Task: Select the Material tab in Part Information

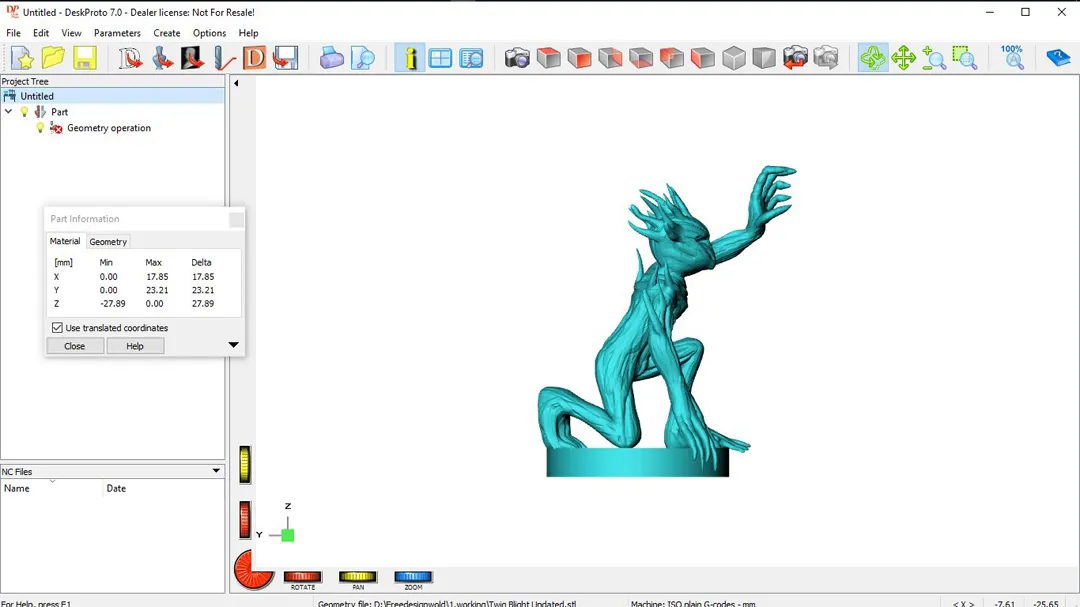Action: 65,241
